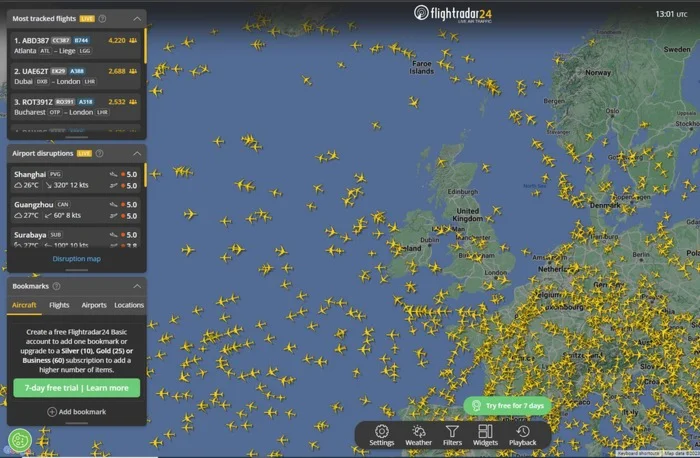
Task: Click headset icon on Try free button
Action: 476,405
